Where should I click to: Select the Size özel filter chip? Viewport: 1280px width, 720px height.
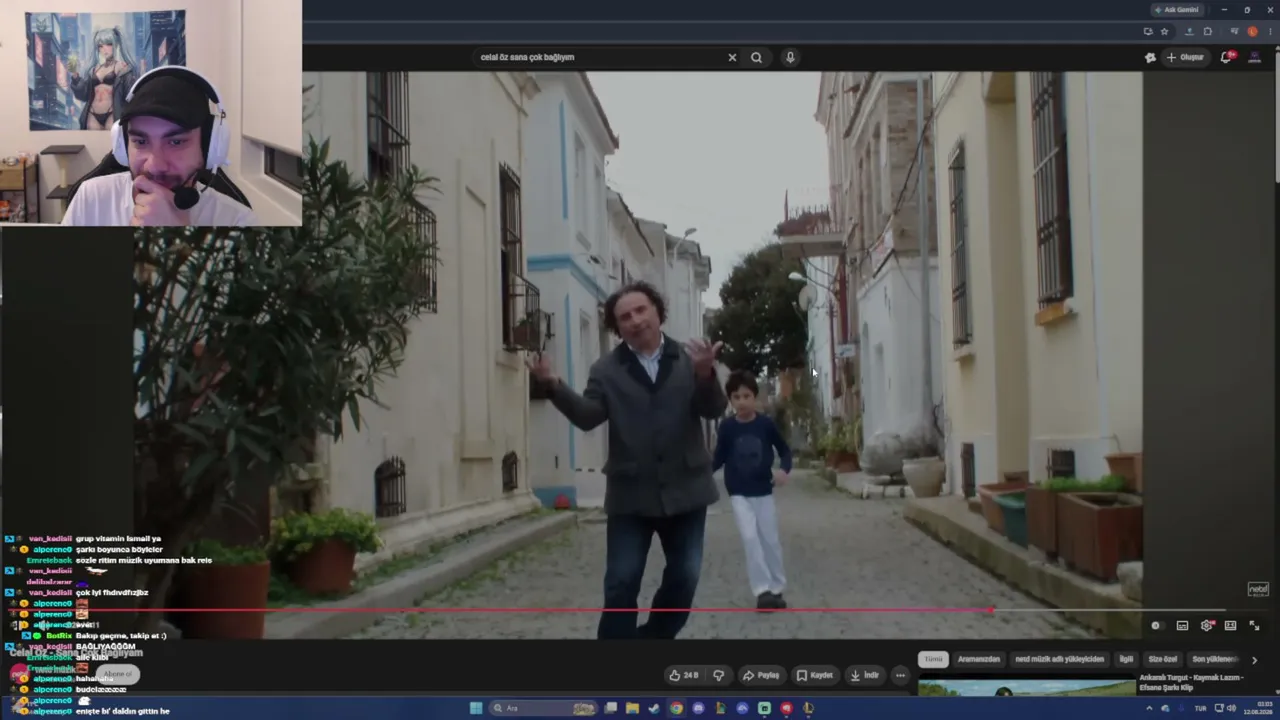pyautogui.click(x=1163, y=659)
